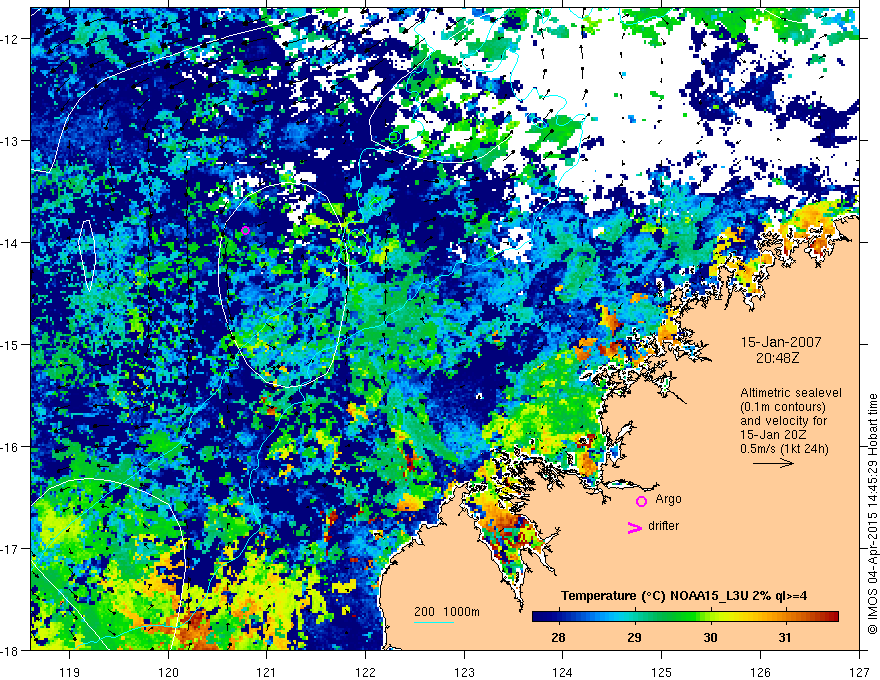Click the '(0.1m contours)' caption line
The width and height of the screenshot is (880, 680).
[x=783, y=407]
